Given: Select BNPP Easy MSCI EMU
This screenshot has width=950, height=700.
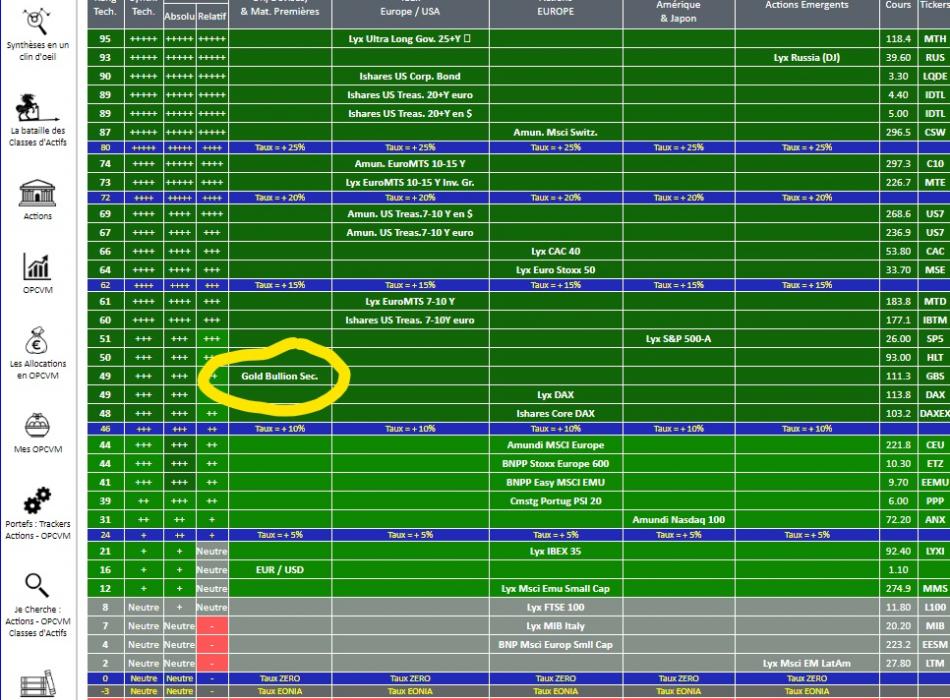Looking at the screenshot, I should [x=556, y=483].
